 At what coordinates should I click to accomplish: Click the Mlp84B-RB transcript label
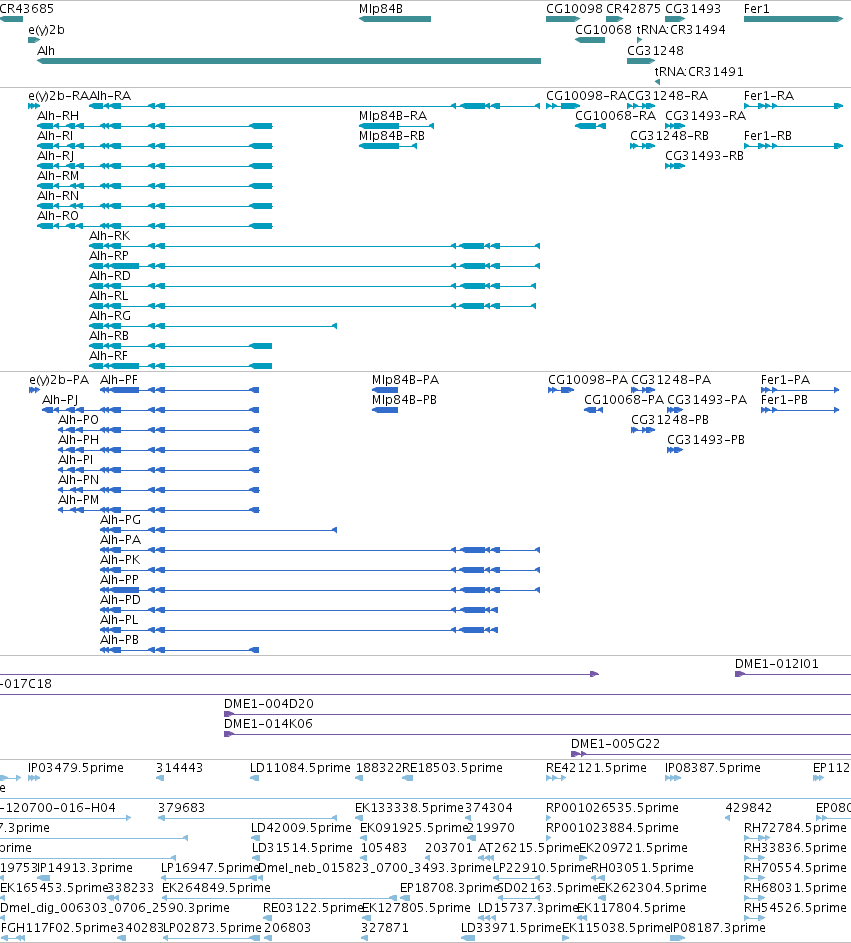click(x=392, y=136)
